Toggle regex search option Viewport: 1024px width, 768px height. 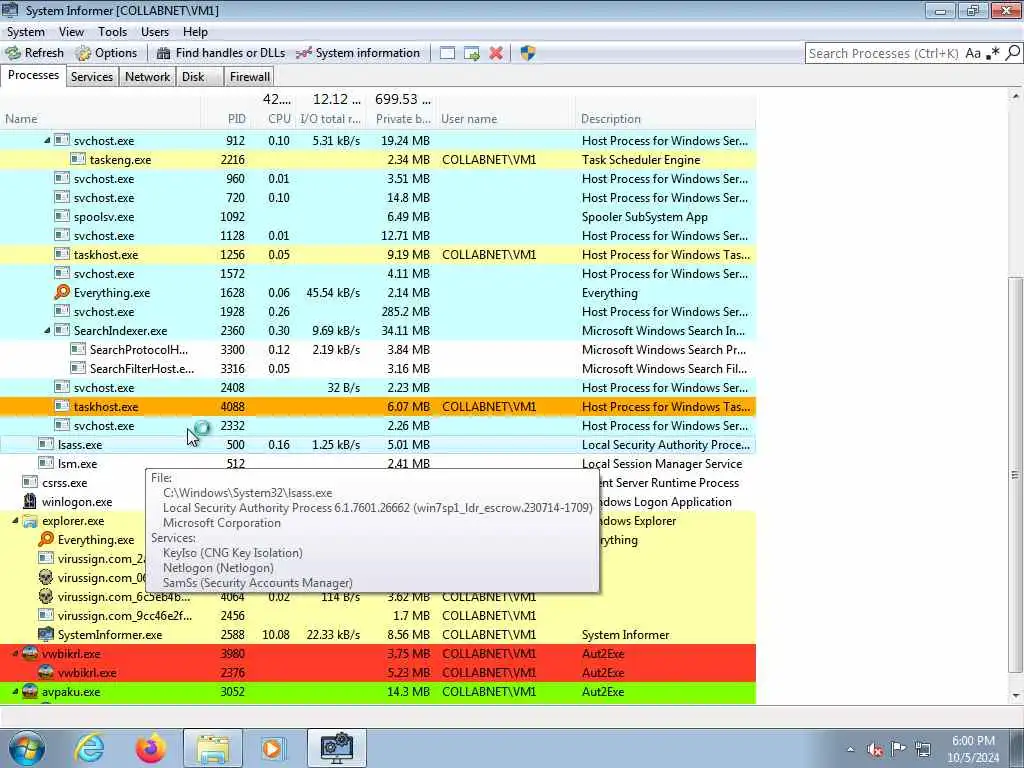993,54
